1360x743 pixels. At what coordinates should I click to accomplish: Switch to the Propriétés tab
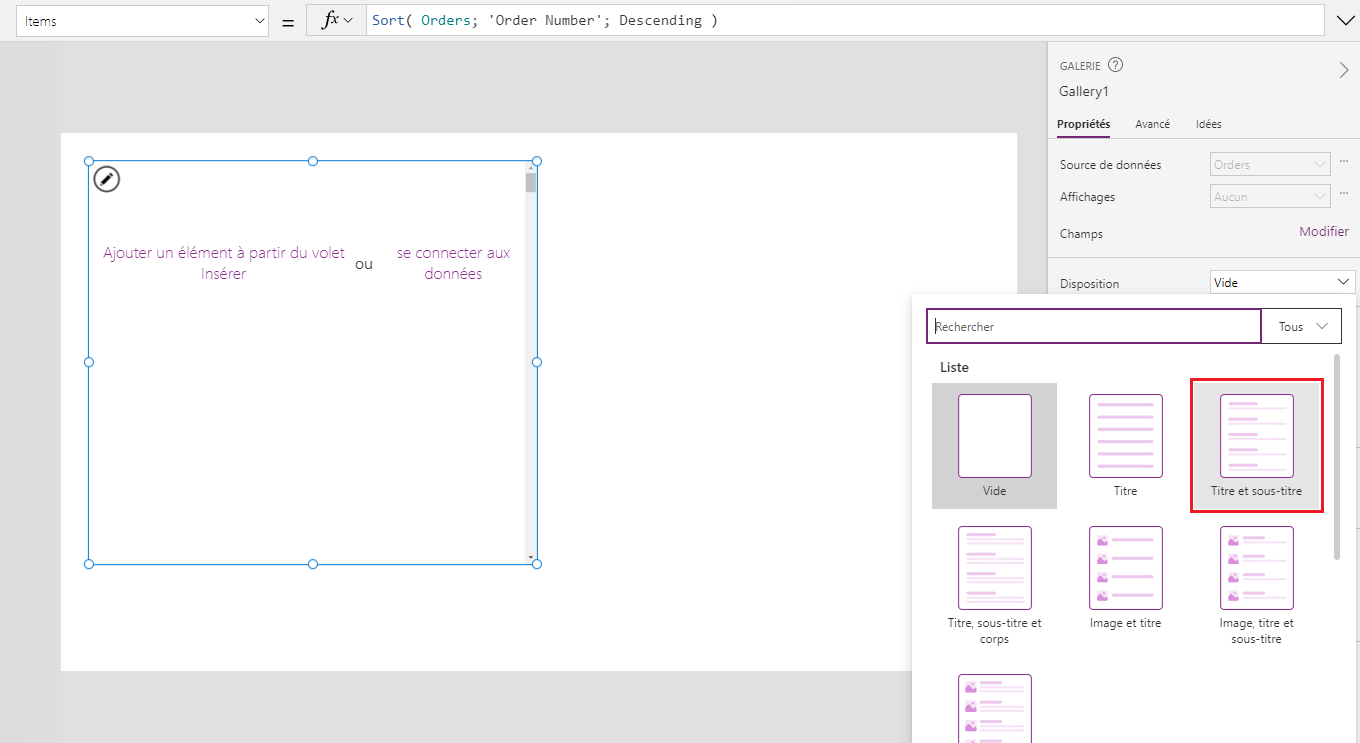(x=1083, y=124)
